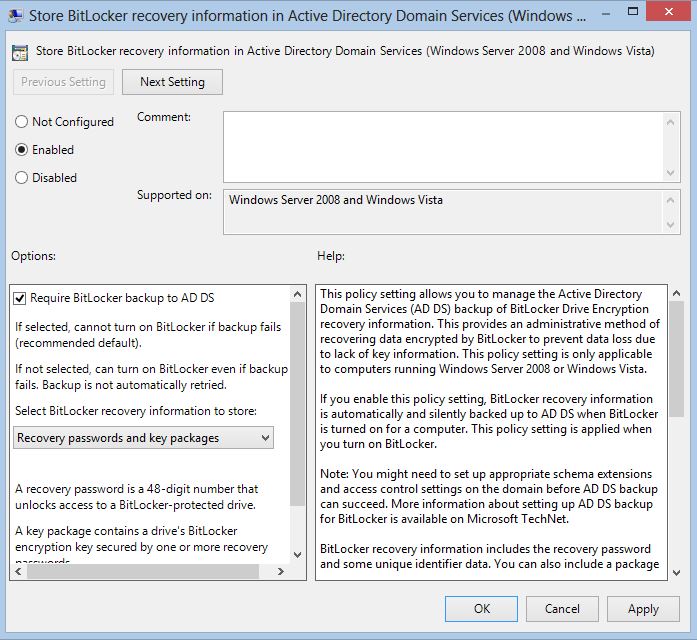The width and height of the screenshot is (697, 640).
Task: Click the Options pane scroll right arrow
Action: [x=280, y=572]
